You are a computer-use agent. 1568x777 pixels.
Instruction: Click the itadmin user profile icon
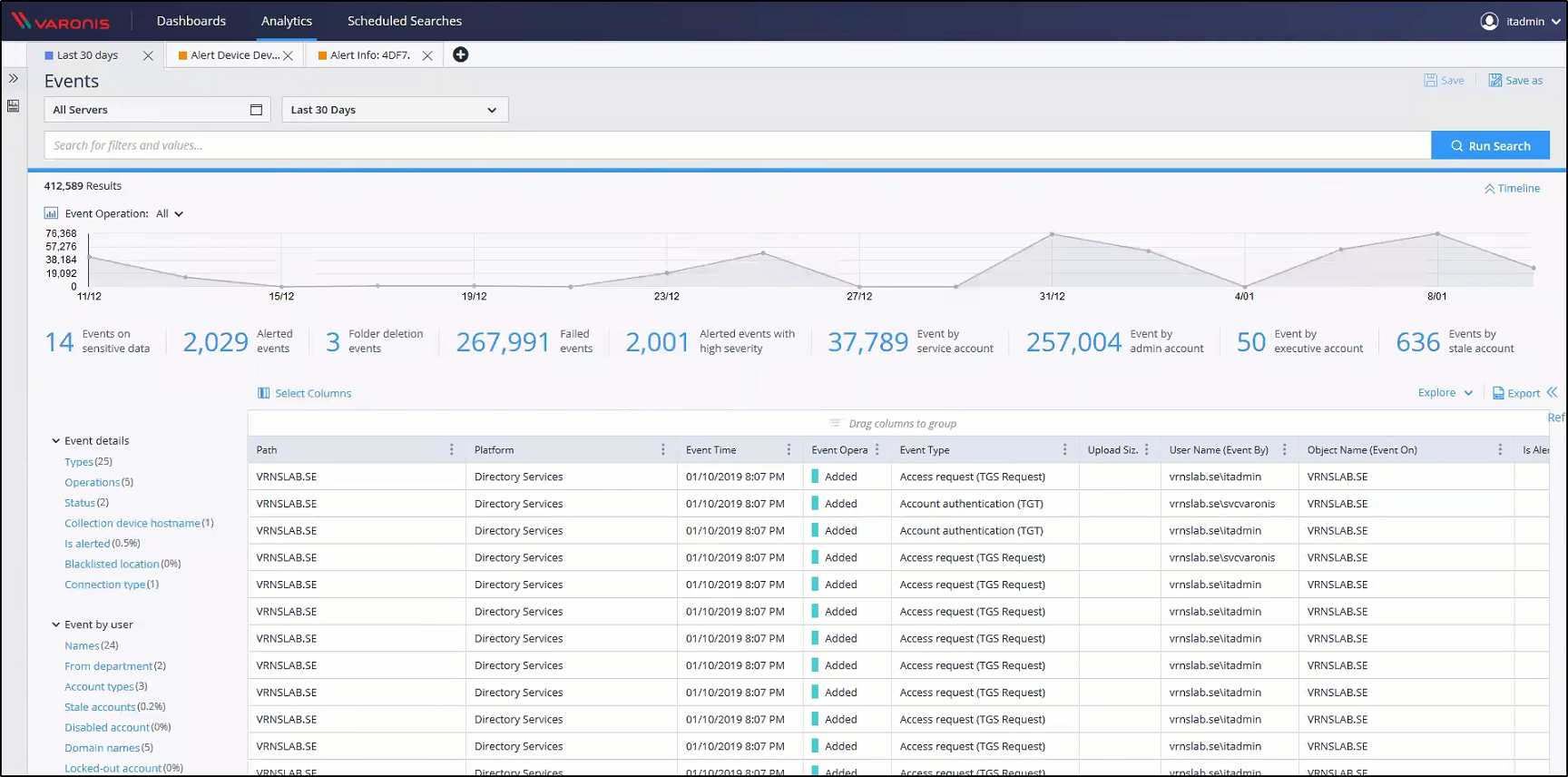click(x=1489, y=21)
